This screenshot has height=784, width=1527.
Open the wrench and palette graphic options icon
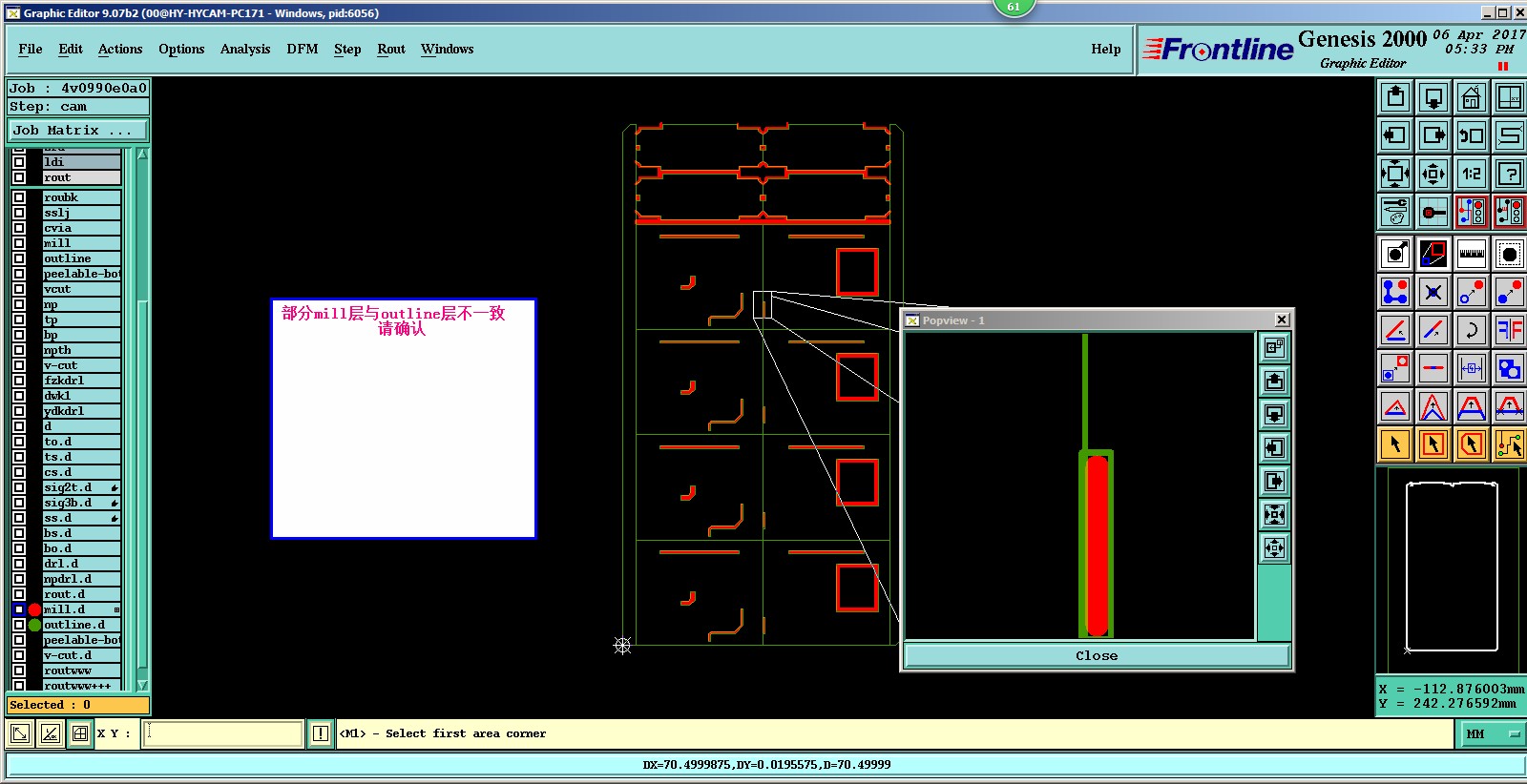(x=1395, y=212)
